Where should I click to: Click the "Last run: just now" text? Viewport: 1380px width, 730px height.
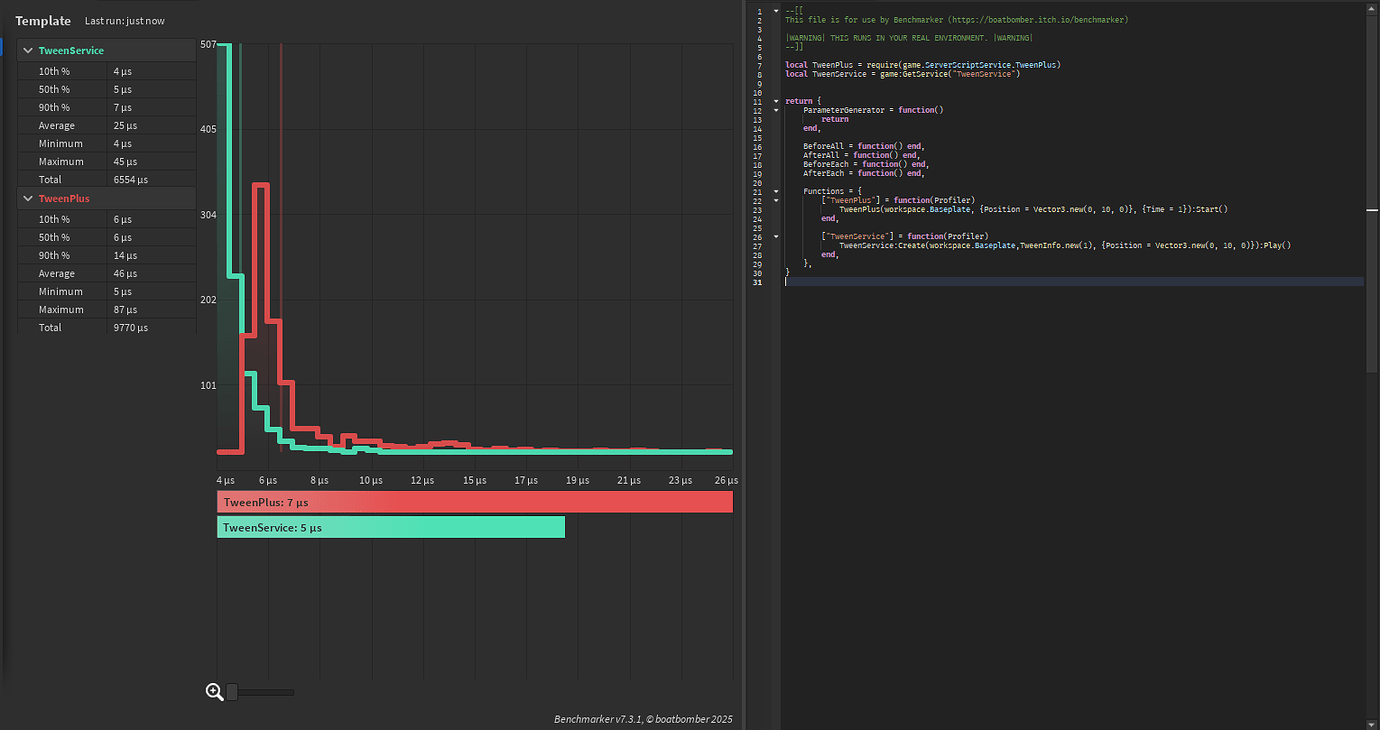[x=125, y=21]
